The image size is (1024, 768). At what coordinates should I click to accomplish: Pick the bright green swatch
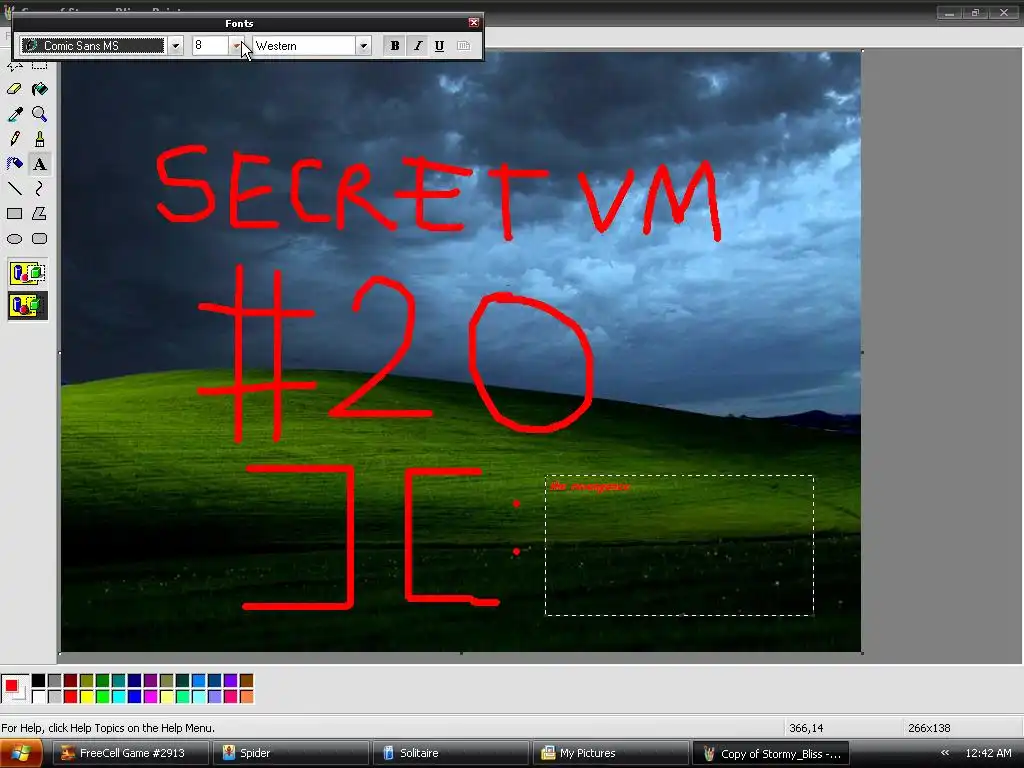(103, 697)
